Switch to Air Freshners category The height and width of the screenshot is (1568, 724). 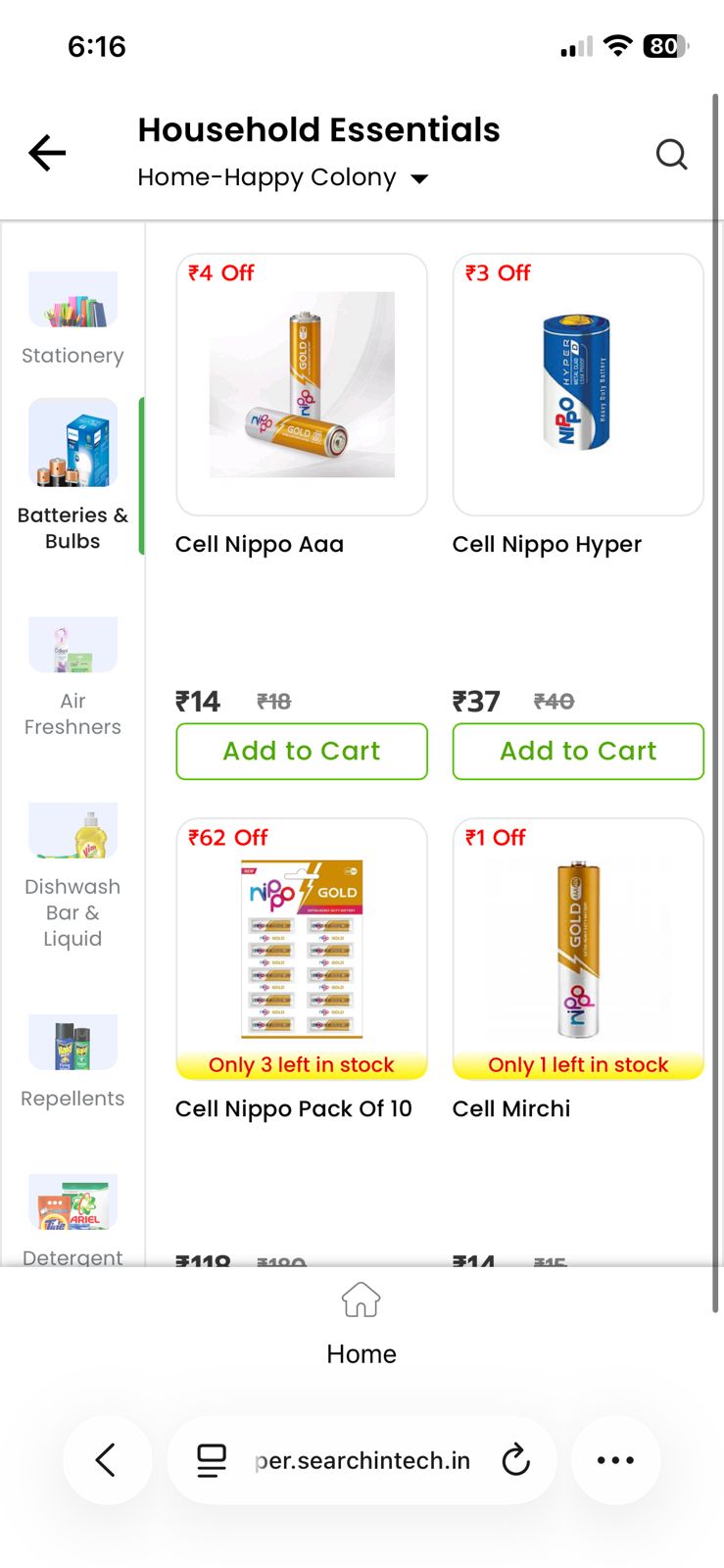pyautogui.click(x=72, y=645)
